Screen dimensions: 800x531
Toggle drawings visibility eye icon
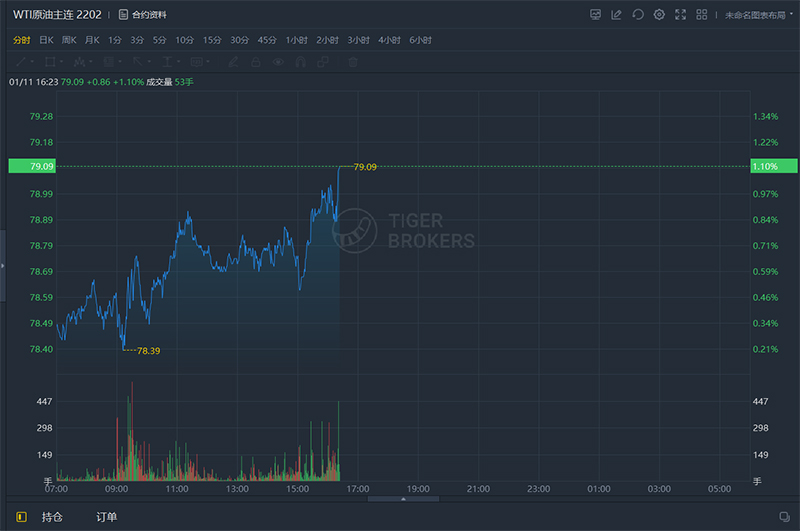point(278,62)
